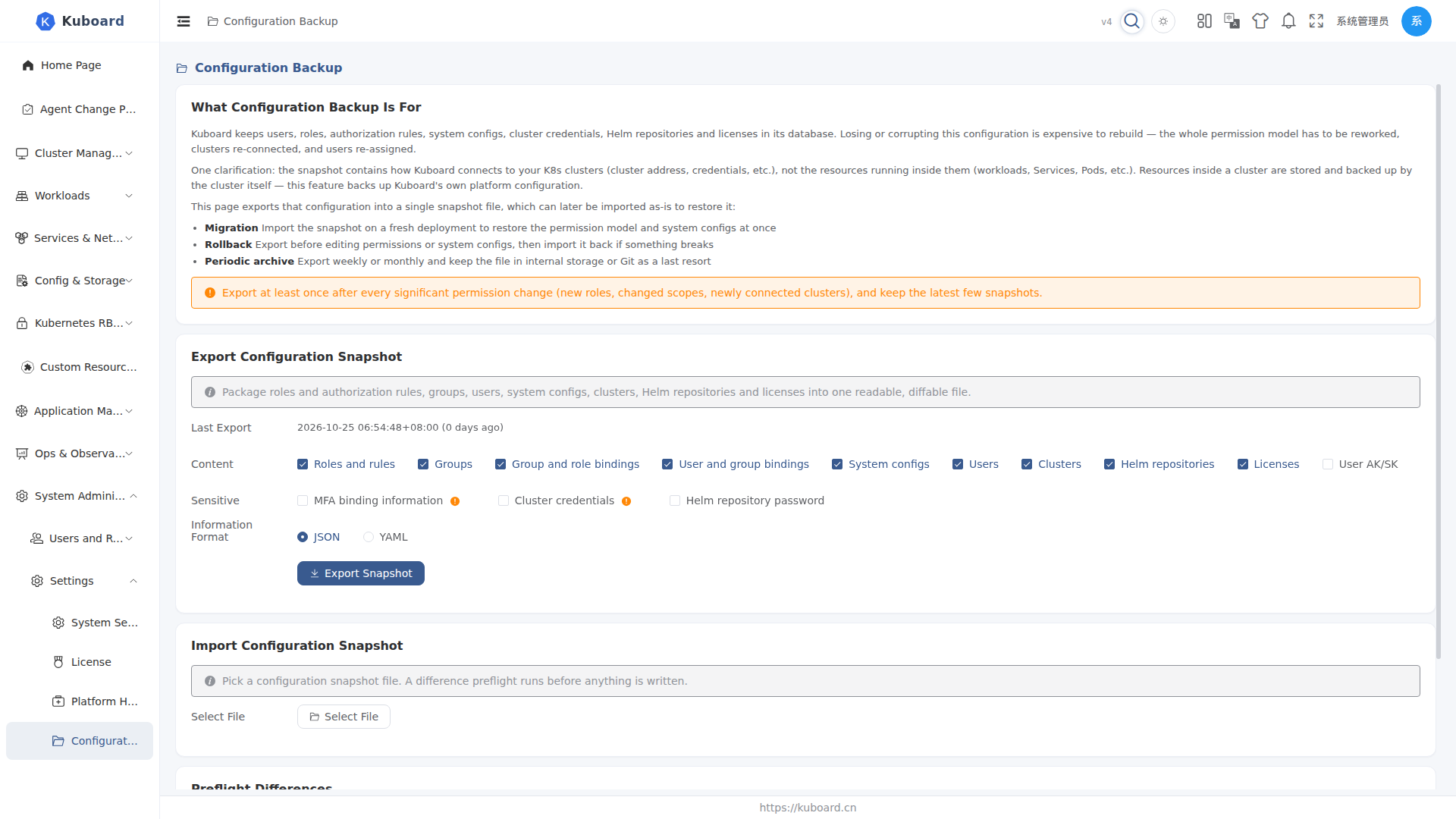Switch theme with the sun icon
Image resolution: width=1456 pixels, height=819 pixels.
click(1163, 21)
